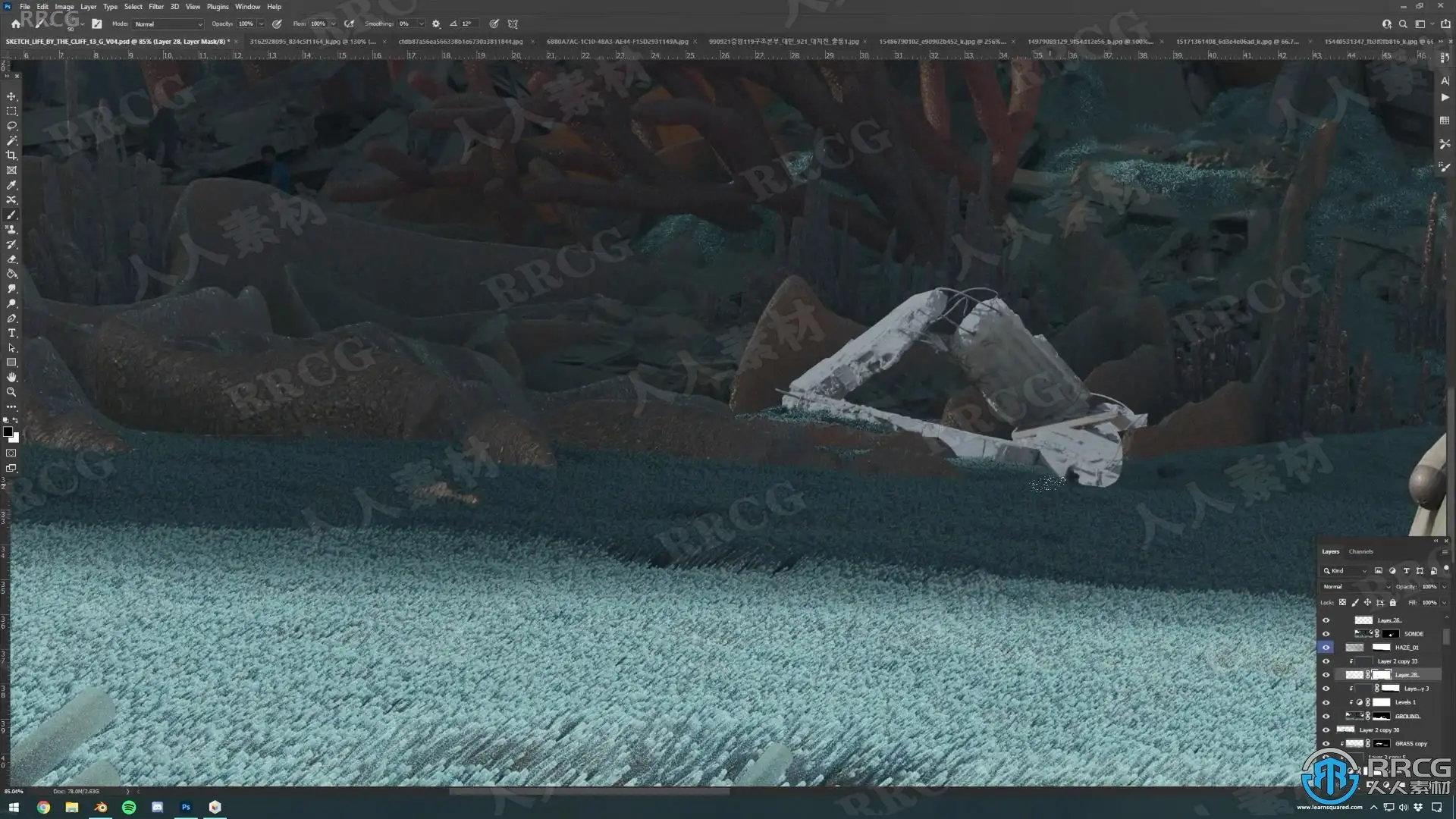This screenshot has height=819, width=1456.
Task: Hide the Levels 1 adjustment layer
Action: click(1326, 702)
